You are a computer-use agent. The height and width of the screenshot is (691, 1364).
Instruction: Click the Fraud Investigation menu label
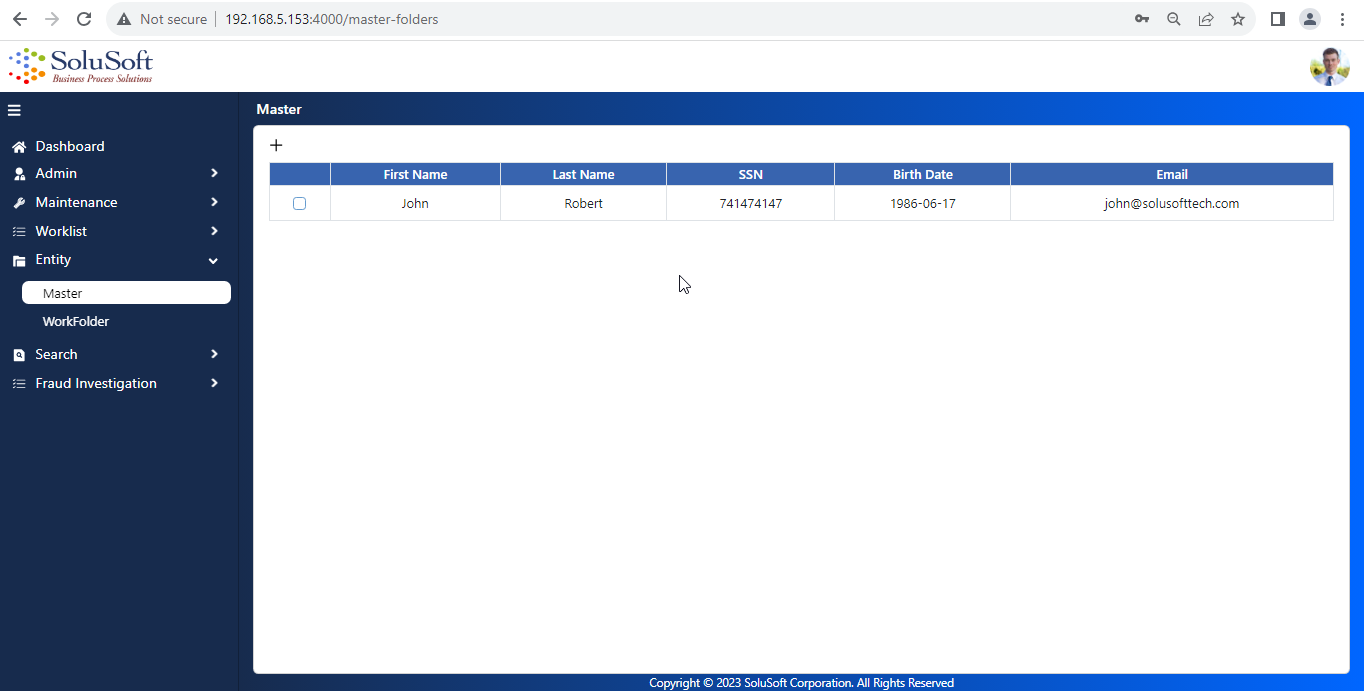pyautogui.click(x=96, y=383)
